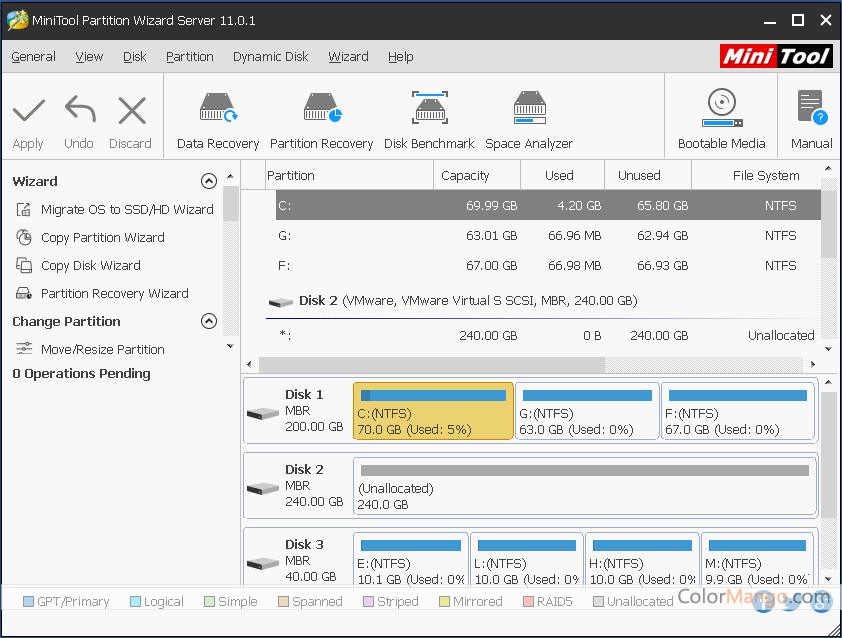Collapse the Change Partition section
This screenshot has width=842, height=638.
pyautogui.click(x=208, y=321)
